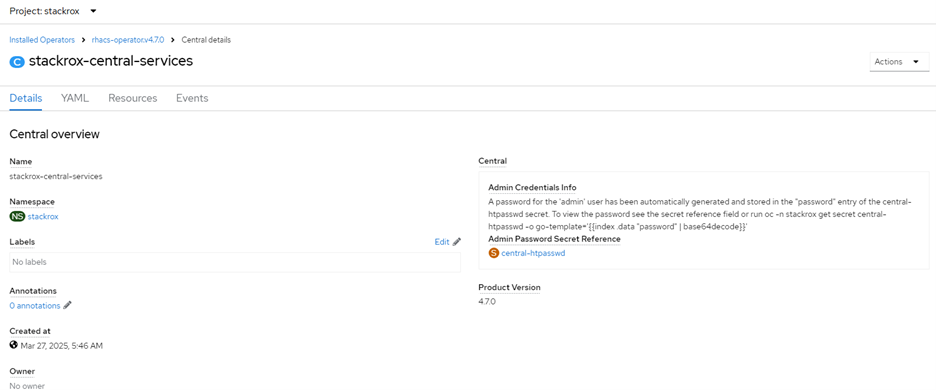936x390 pixels.
Task: Click the green NS namespace badge icon
Action: point(17,217)
